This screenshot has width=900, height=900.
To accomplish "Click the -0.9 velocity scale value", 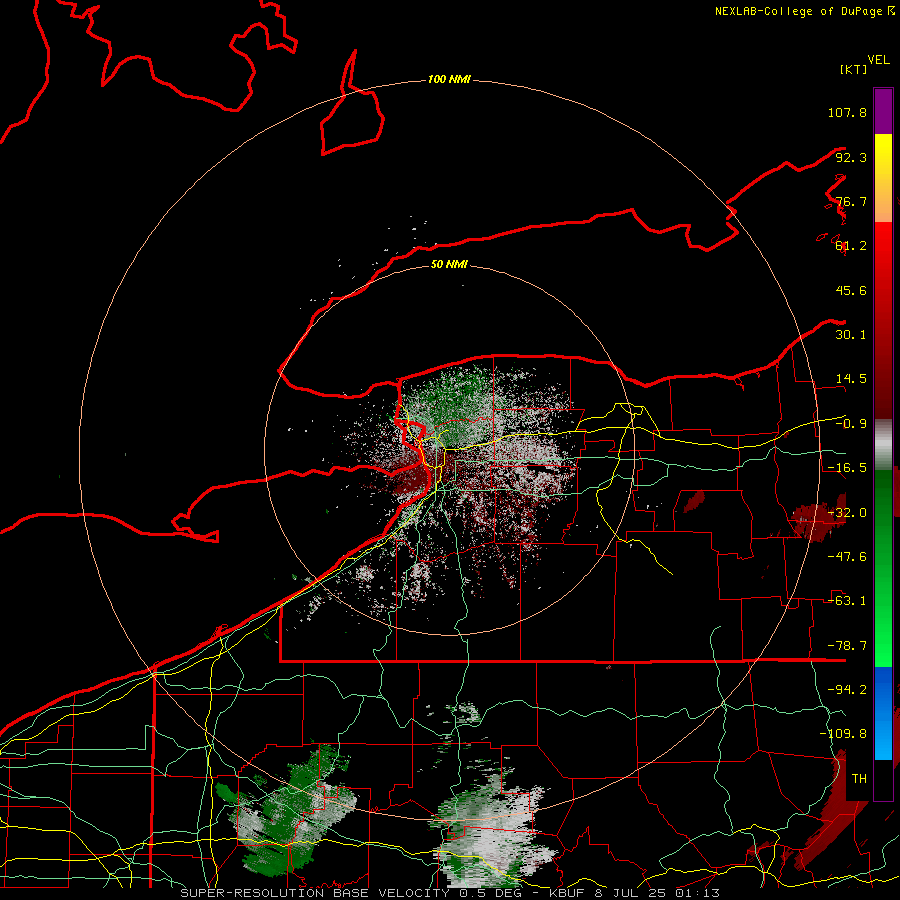I will (851, 424).
